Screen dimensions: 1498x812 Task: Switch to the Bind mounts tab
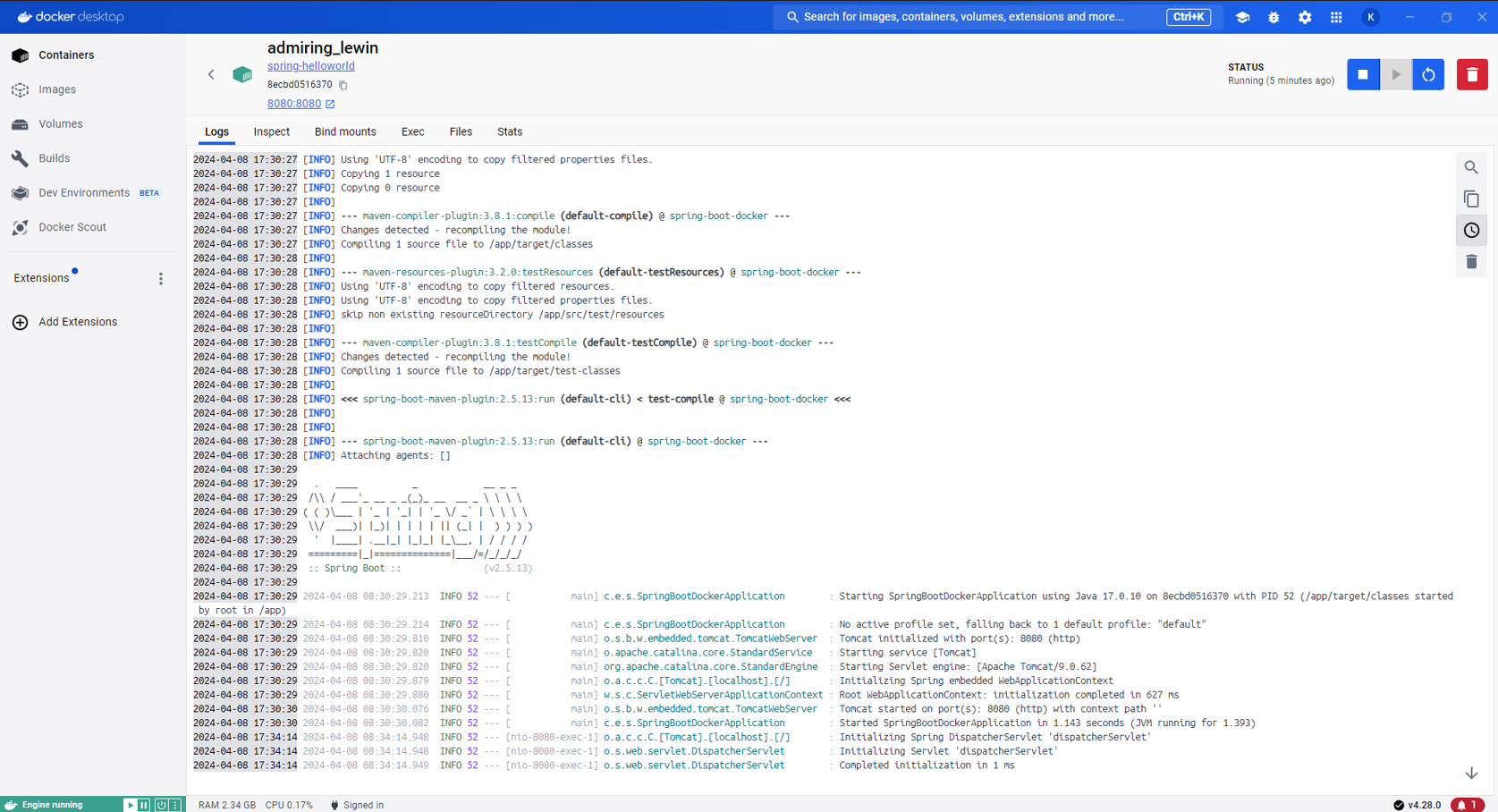(x=345, y=132)
